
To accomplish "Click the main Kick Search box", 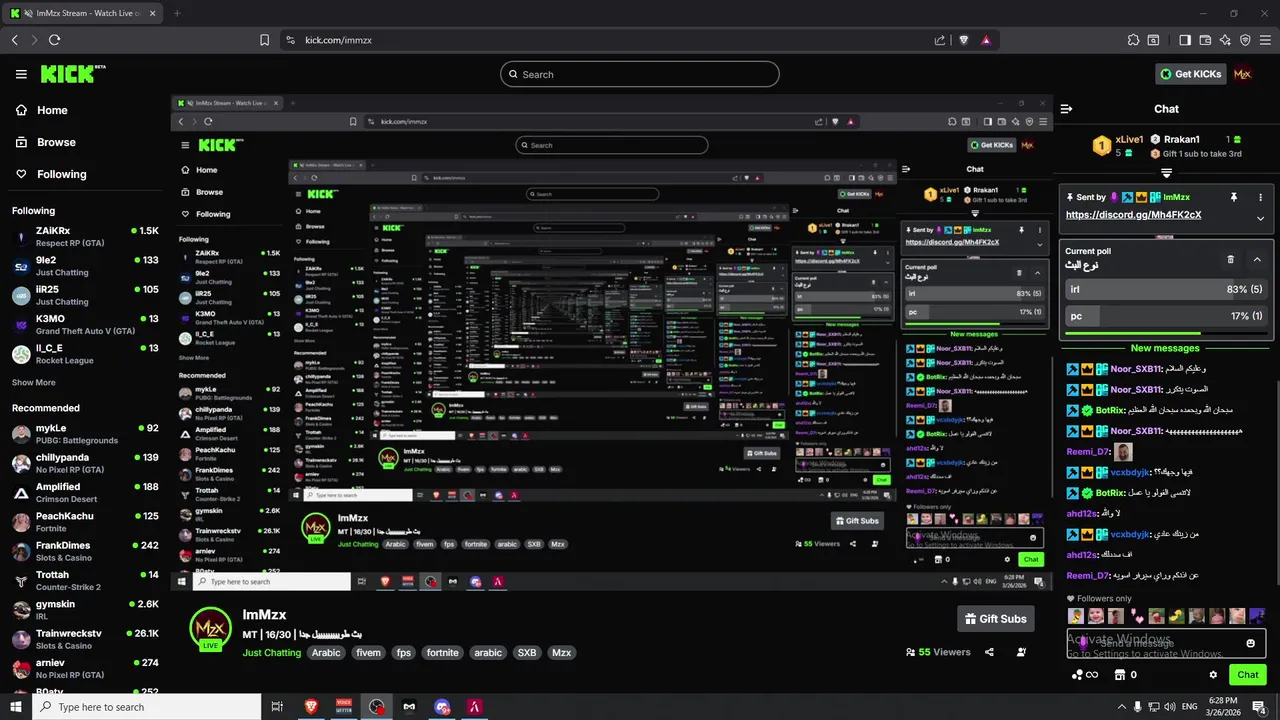I will [639, 74].
